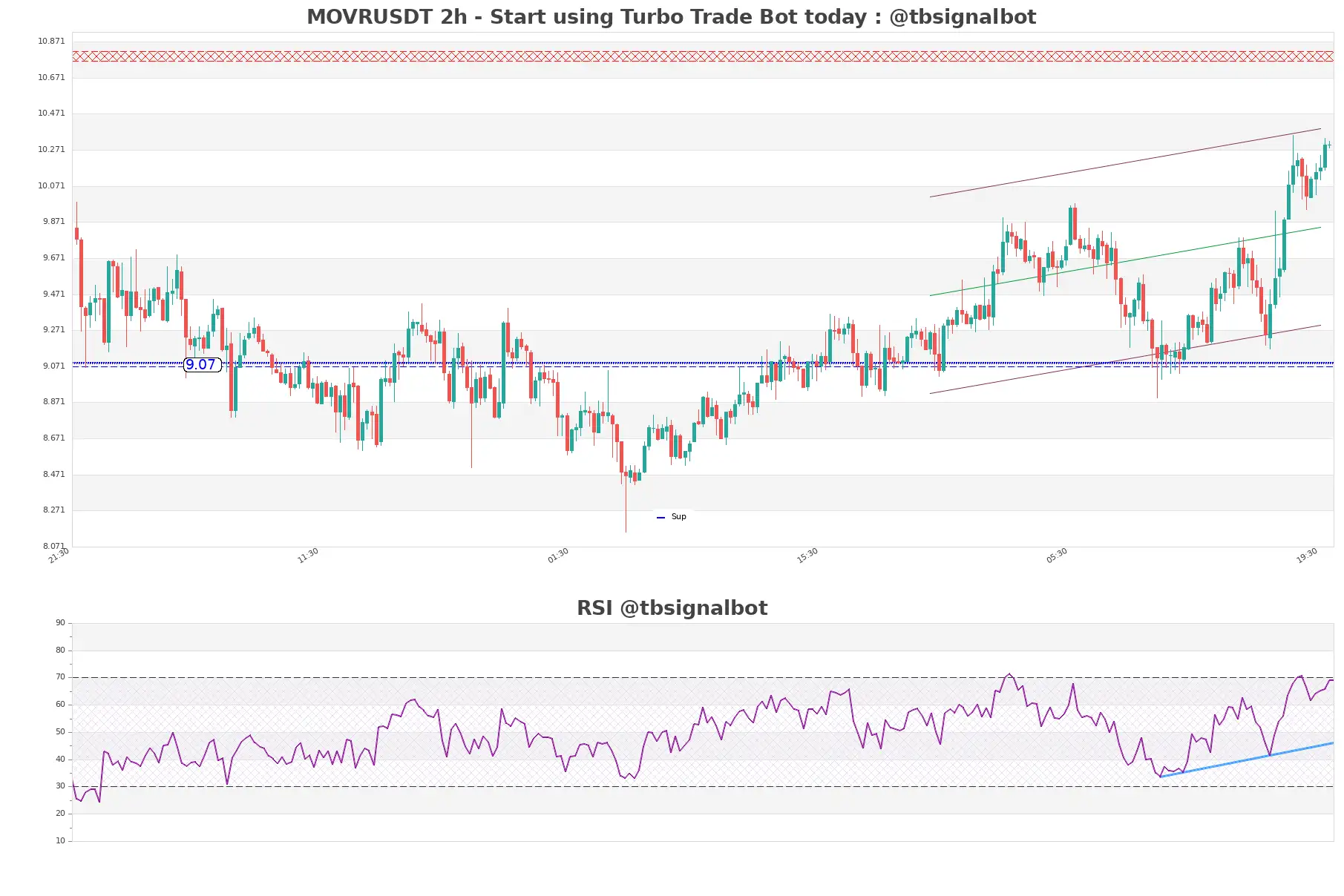Click the green channel midline

click(1125, 261)
